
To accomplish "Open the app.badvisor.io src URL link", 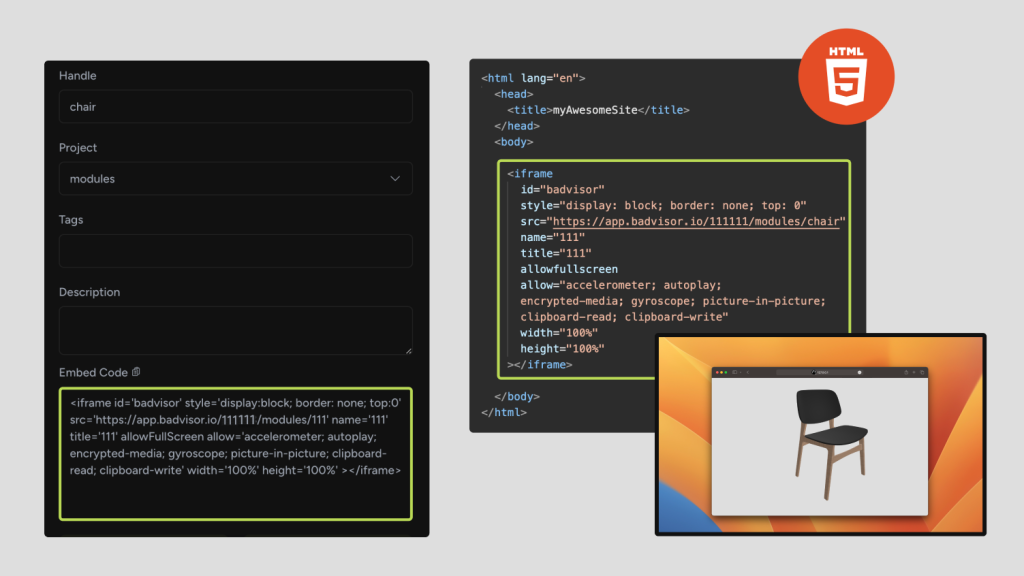I will 696,221.
